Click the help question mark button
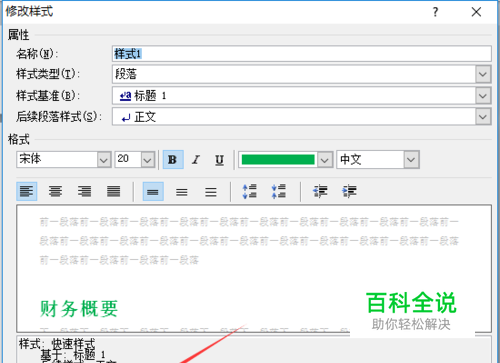 click(435, 12)
